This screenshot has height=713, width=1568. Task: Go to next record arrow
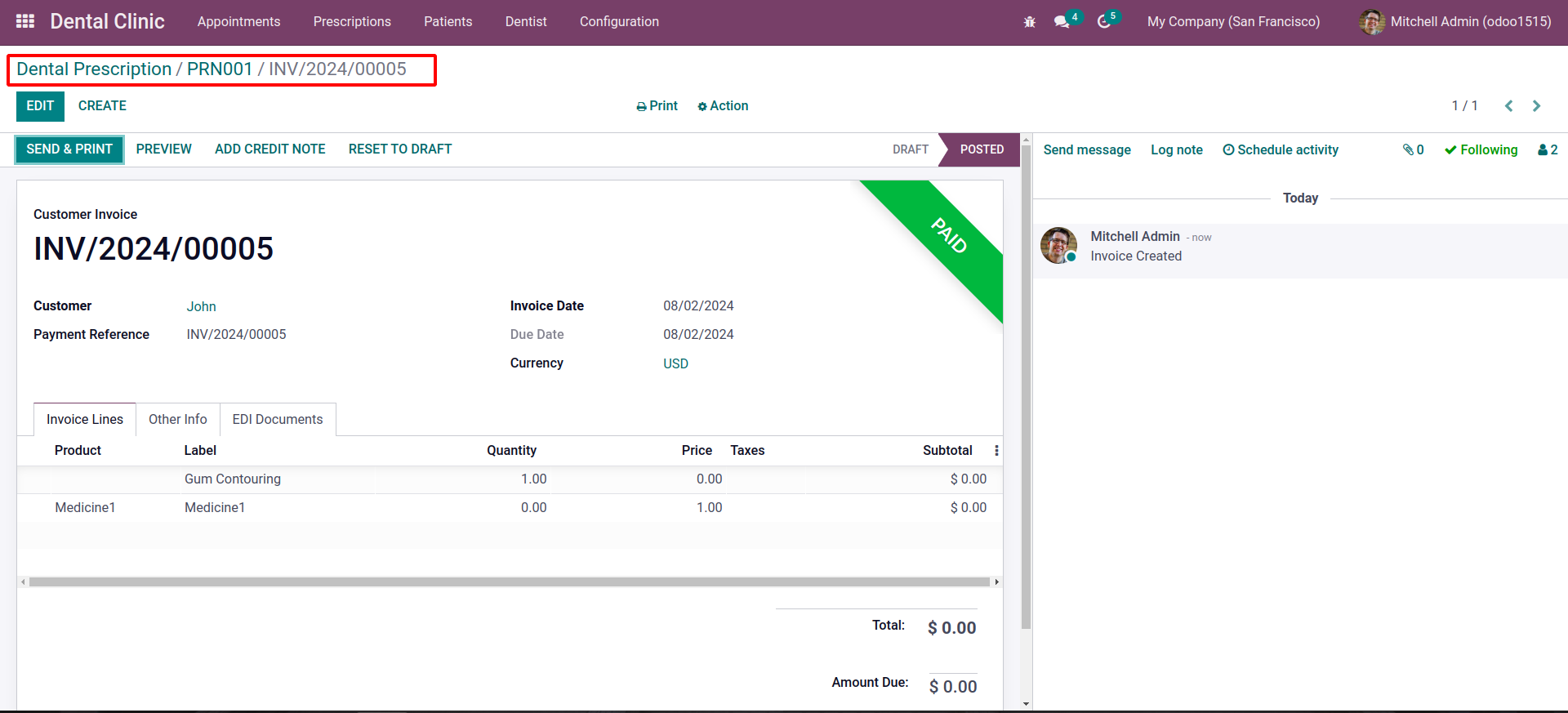point(1536,106)
